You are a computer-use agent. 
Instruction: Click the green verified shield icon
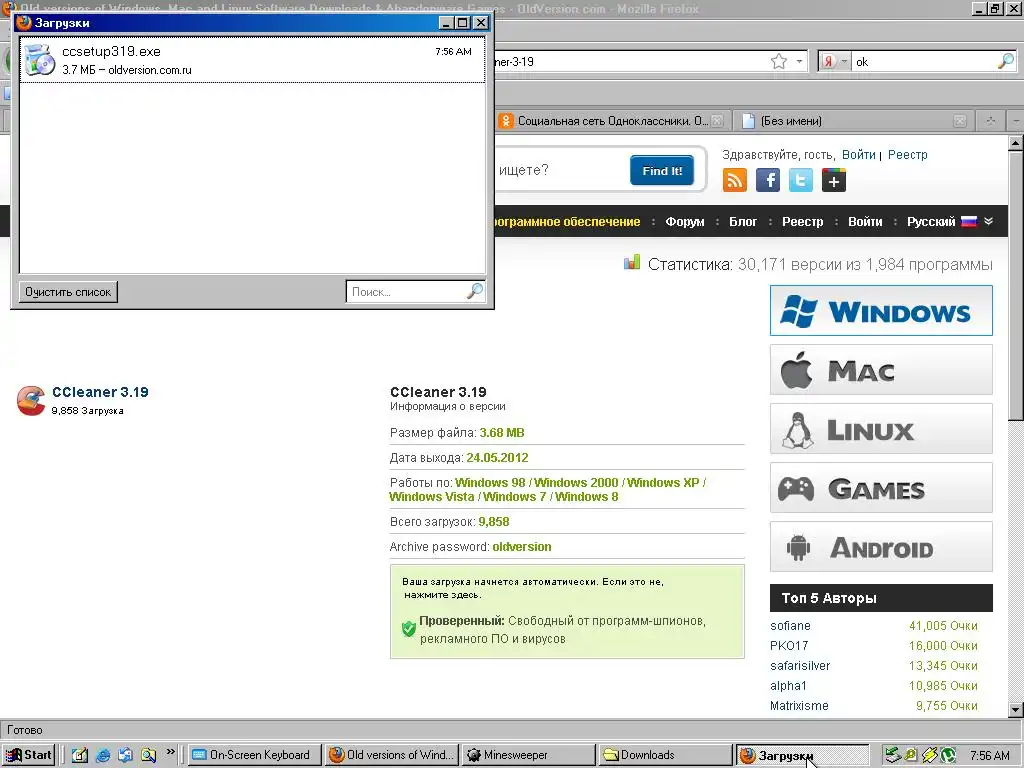[x=409, y=628]
